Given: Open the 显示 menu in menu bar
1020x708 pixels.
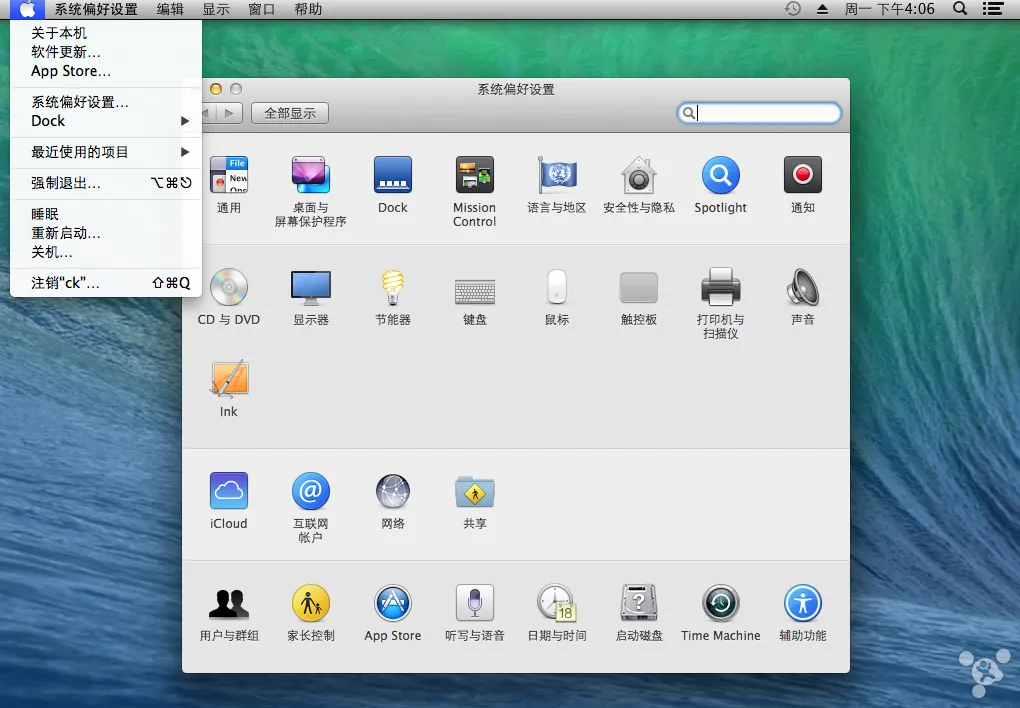Looking at the screenshot, I should click(215, 9).
